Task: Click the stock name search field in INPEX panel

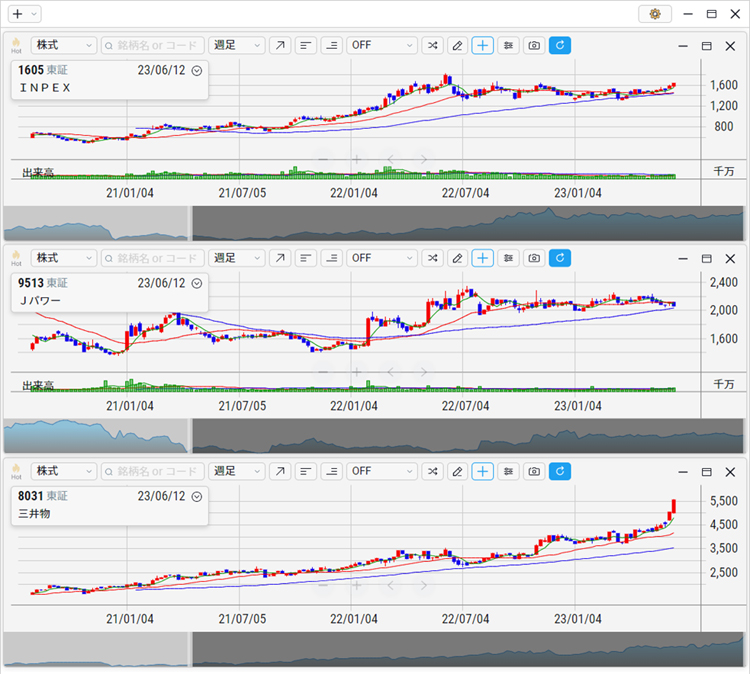Action: (152, 46)
